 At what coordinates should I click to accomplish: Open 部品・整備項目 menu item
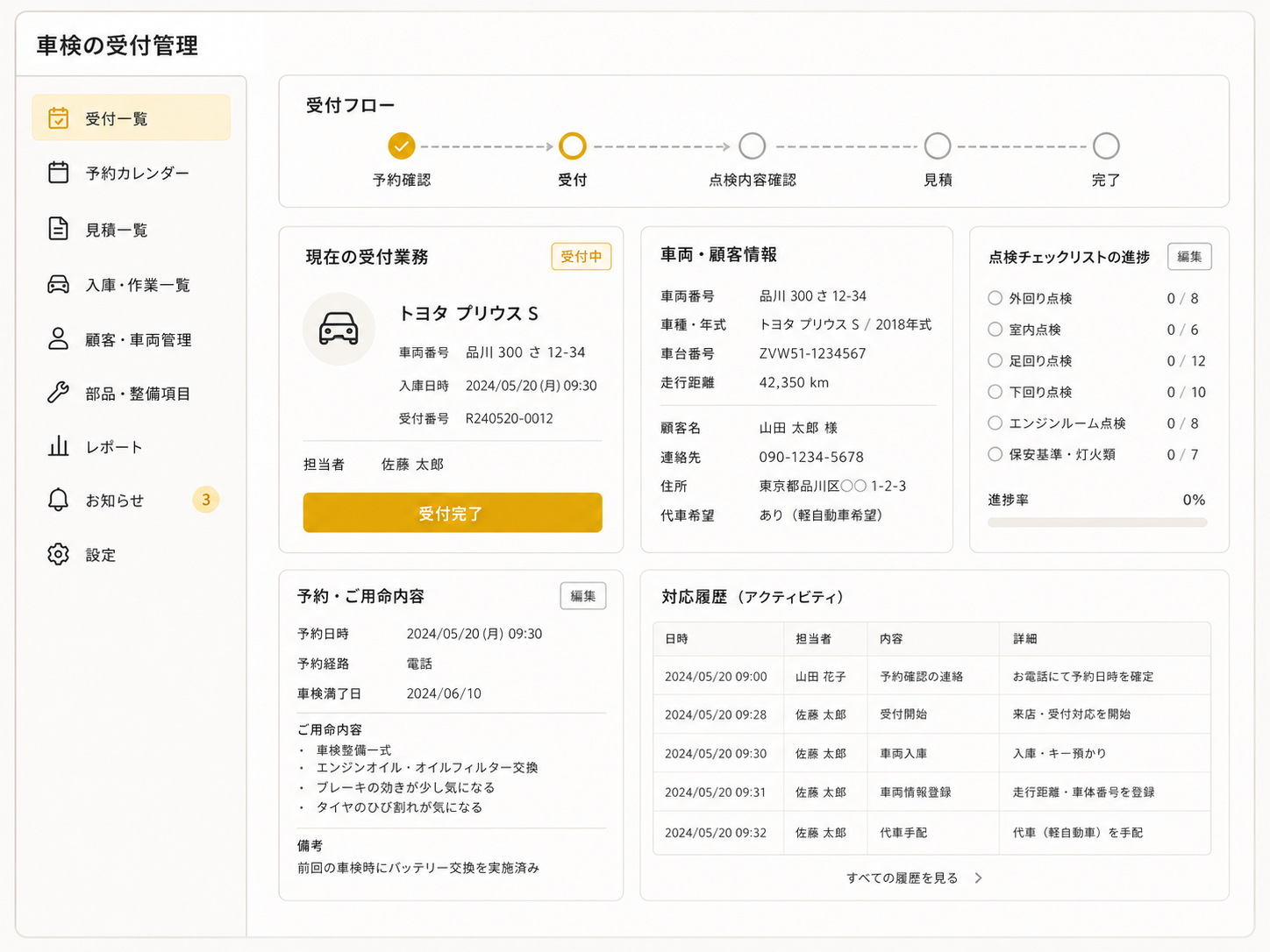coord(132,394)
